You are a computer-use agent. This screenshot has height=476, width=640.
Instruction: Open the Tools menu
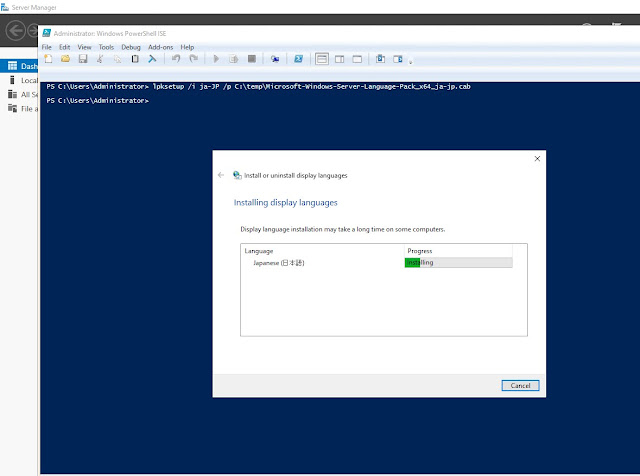106,47
